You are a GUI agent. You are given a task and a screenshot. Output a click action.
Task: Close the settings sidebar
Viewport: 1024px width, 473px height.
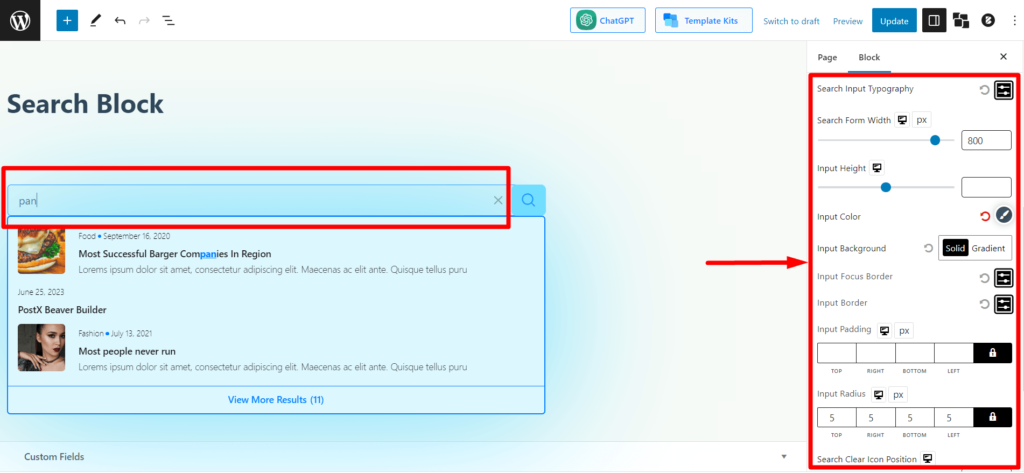click(x=1004, y=57)
